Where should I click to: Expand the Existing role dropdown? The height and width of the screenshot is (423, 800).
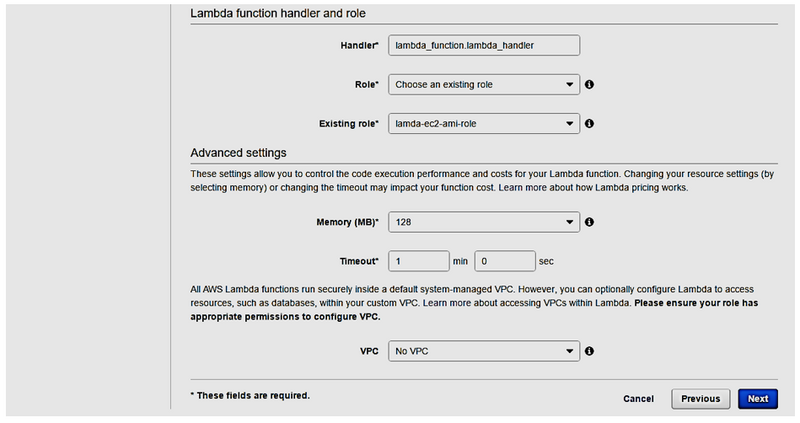[x=484, y=124]
